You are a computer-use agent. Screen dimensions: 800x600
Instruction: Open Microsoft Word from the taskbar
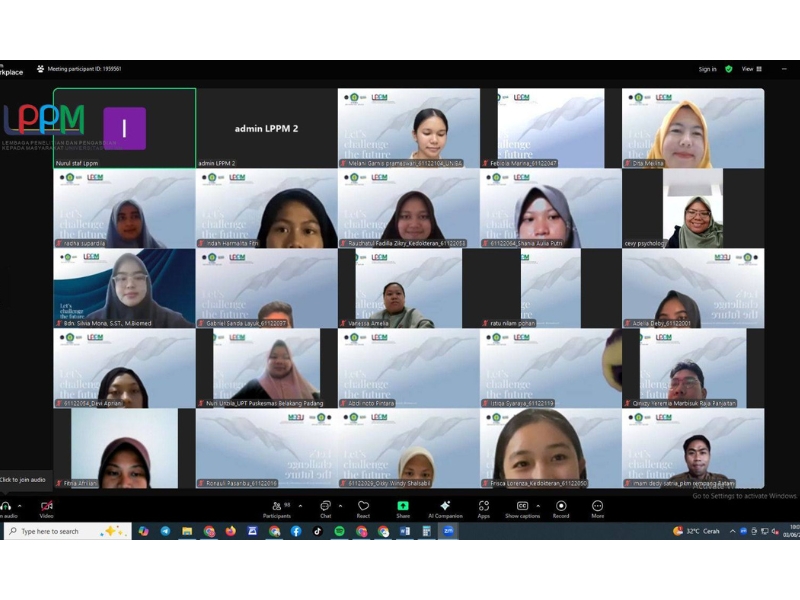coord(405,531)
